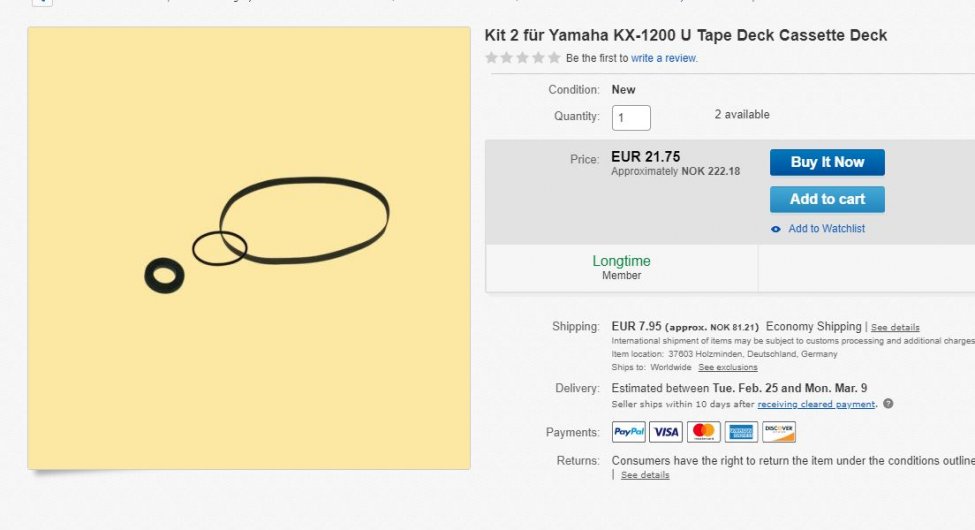Click the Add to Watchlist link
Viewport: 975px width, 530px height.
[x=826, y=228]
